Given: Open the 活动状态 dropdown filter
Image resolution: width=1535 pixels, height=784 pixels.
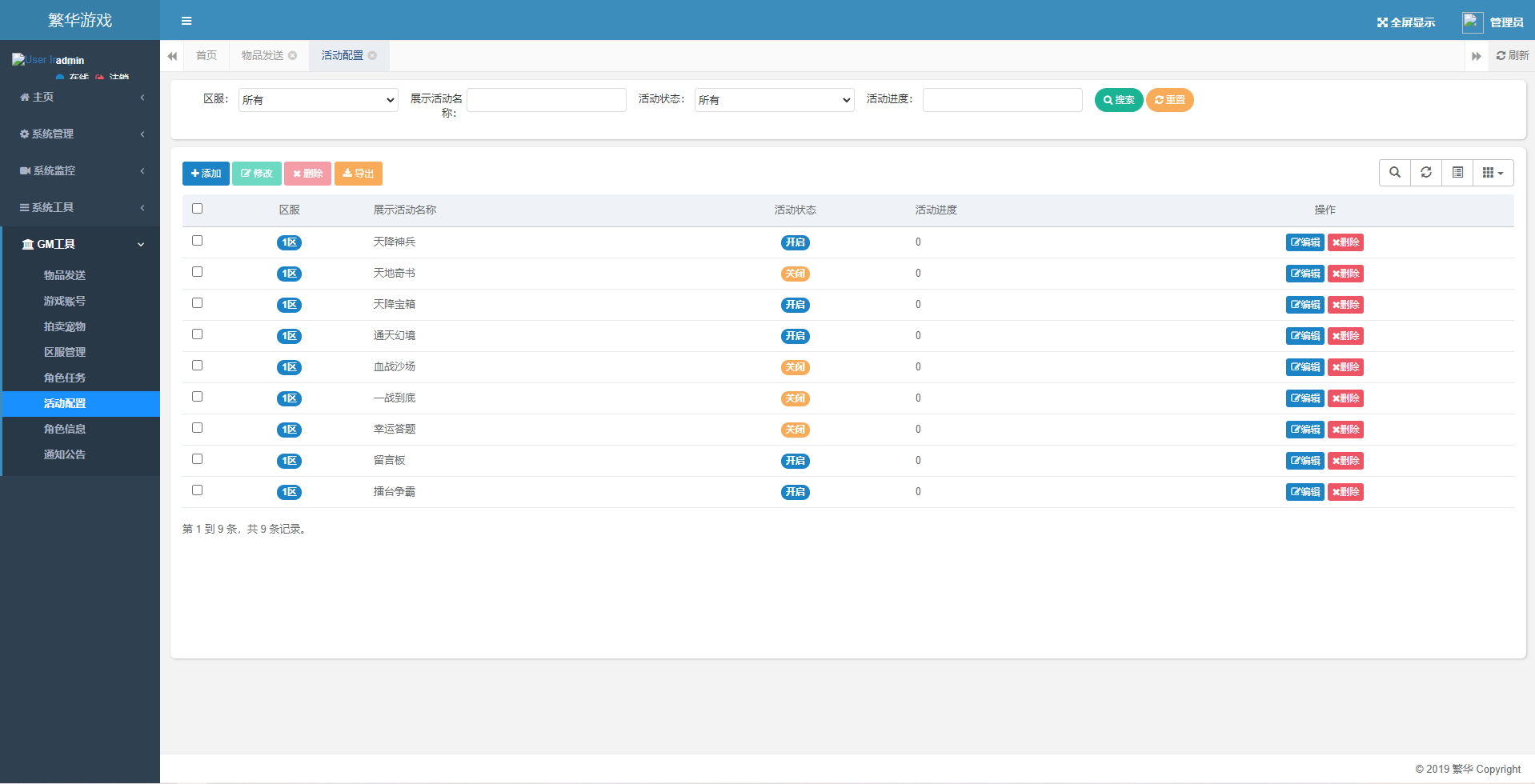Looking at the screenshot, I should click(774, 100).
